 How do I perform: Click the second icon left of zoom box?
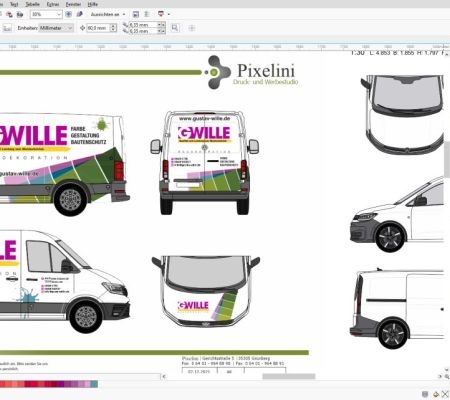click(9, 14)
